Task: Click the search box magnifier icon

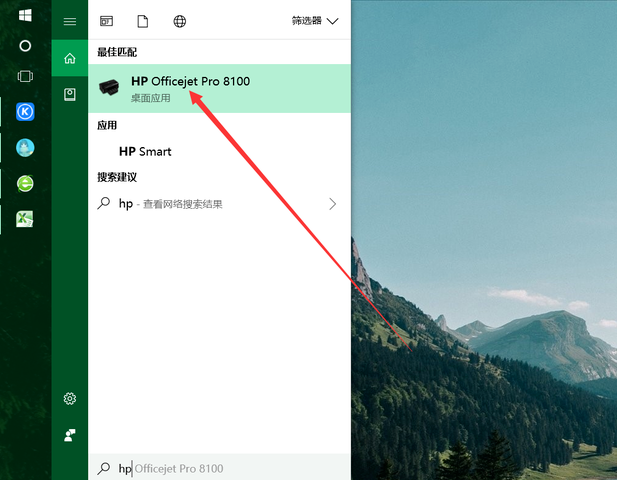Action: pyautogui.click(x=104, y=468)
